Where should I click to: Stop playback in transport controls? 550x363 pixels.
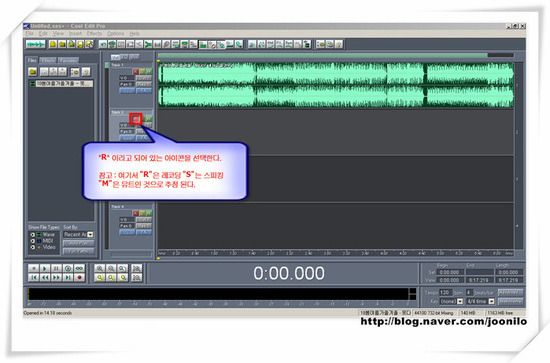point(34,268)
